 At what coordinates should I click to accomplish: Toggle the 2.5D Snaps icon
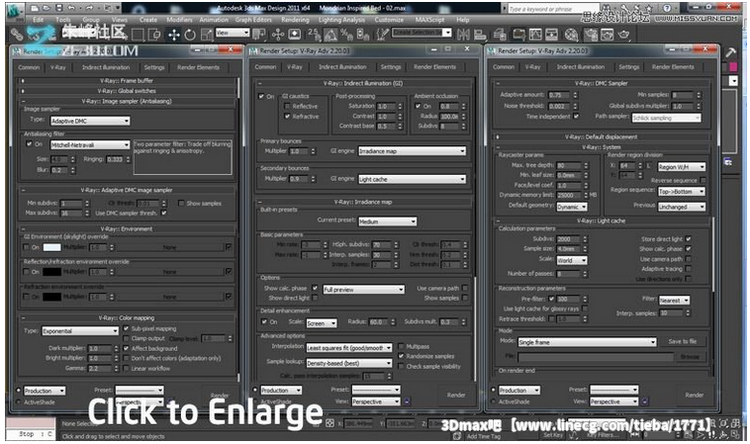pyautogui.click(x=314, y=34)
